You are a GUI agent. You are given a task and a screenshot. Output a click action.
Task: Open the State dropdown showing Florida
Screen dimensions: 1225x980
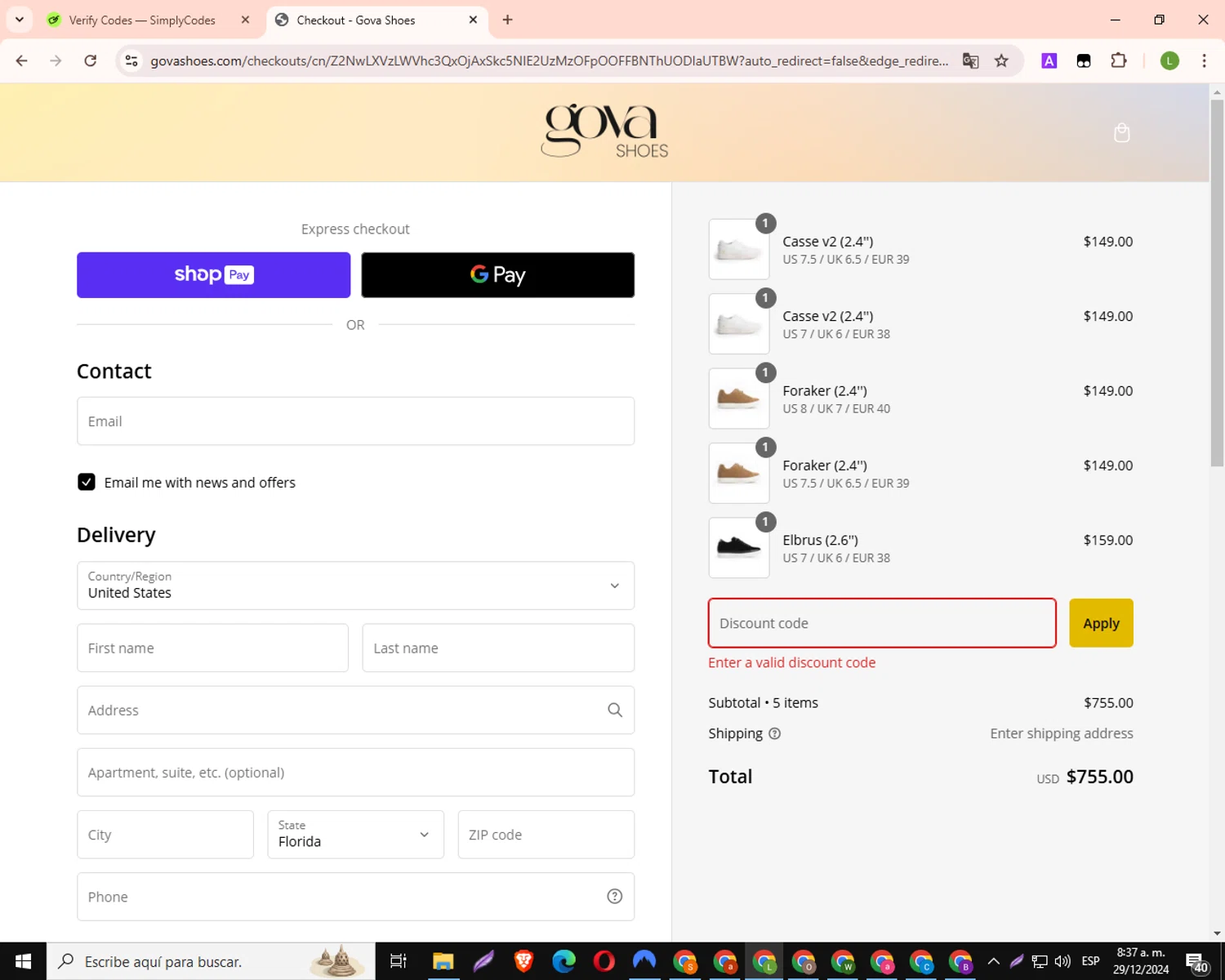click(x=355, y=835)
